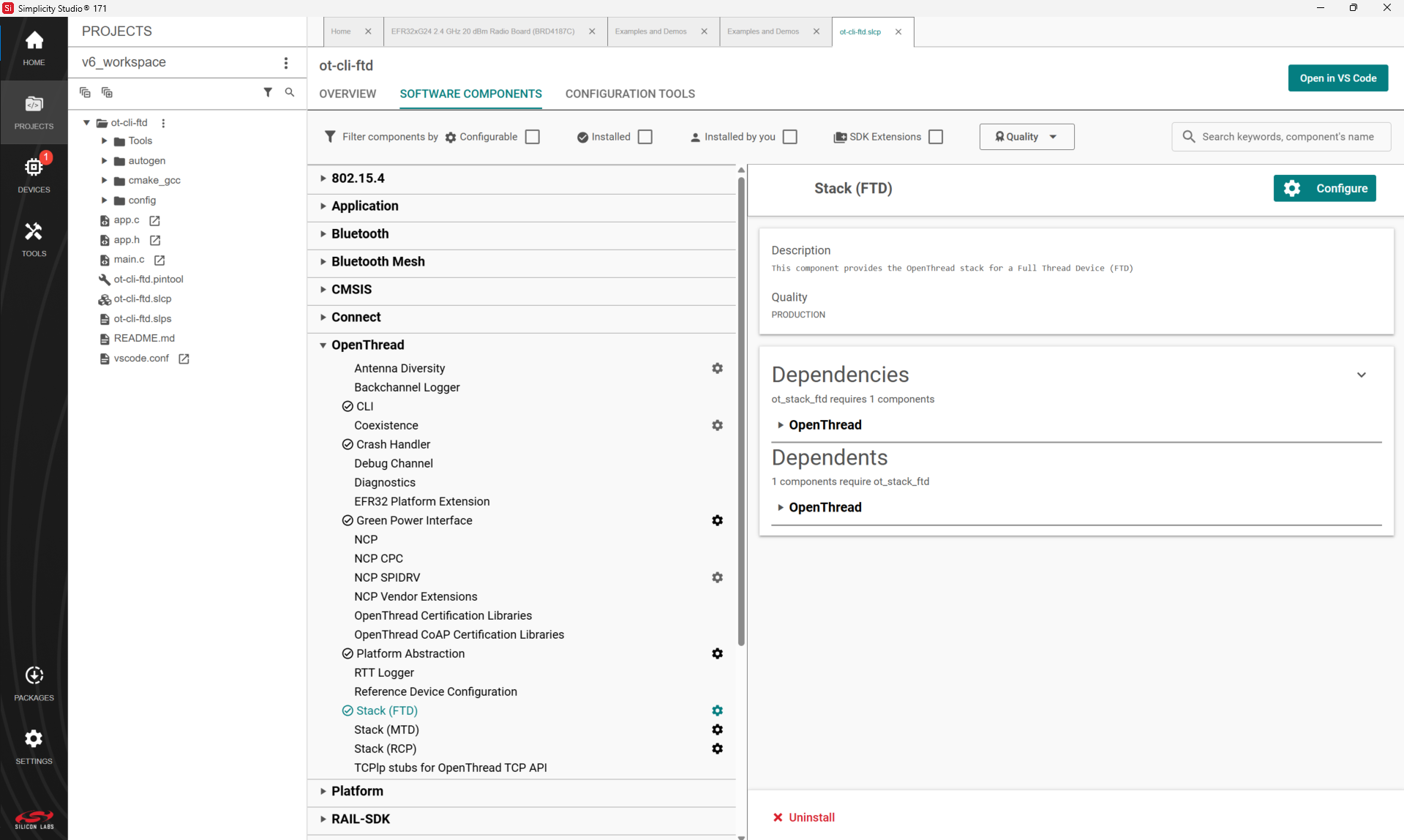The image size is (1404, 840).
Task: Open app.c via its external editor icon
Action: (x=154, y=220)
